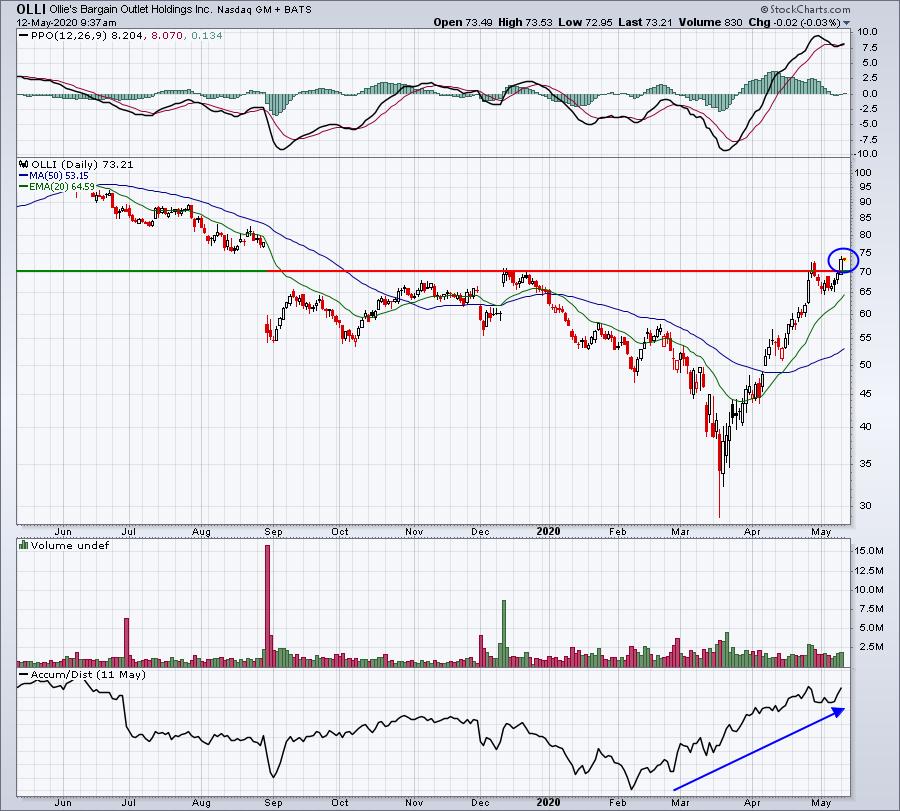Click the blue uptrend arrow in Accum/Dist
The height and width of the screenshot is (811, 900).
760,743
